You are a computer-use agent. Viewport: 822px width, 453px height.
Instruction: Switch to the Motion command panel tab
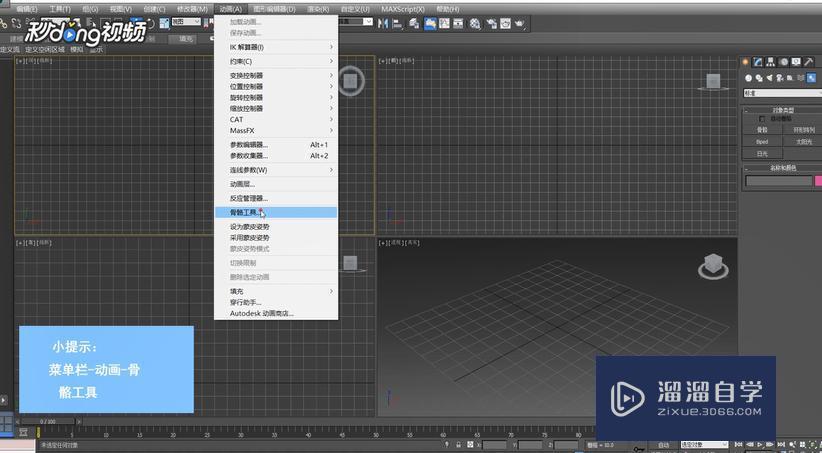coord(784,62)
